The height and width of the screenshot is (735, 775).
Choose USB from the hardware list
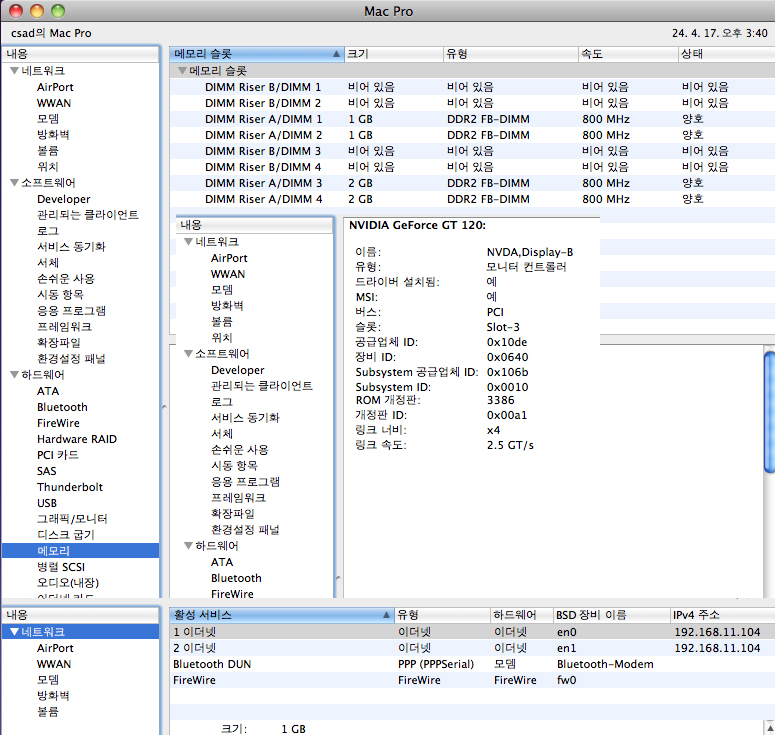47,503
